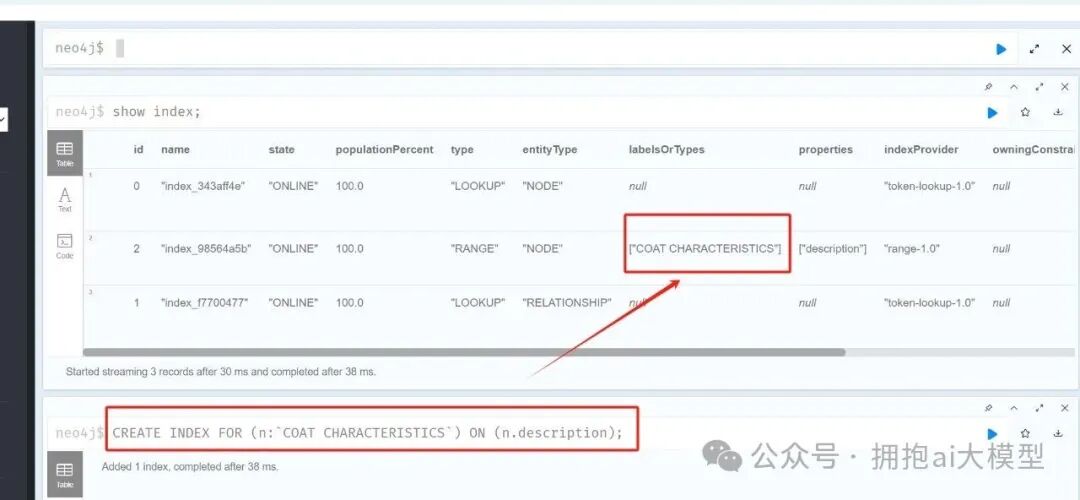Click the indexProvider column header

pyautogui.click(x=921, y=149)
